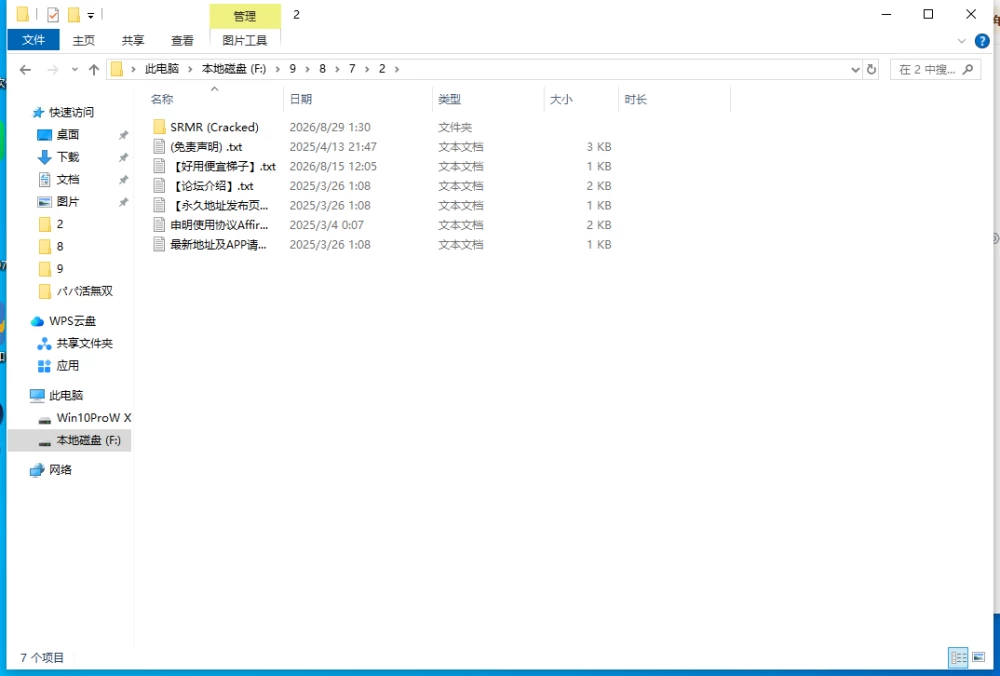Open pinned folder 9 in navigation pane

pos(60,268)
